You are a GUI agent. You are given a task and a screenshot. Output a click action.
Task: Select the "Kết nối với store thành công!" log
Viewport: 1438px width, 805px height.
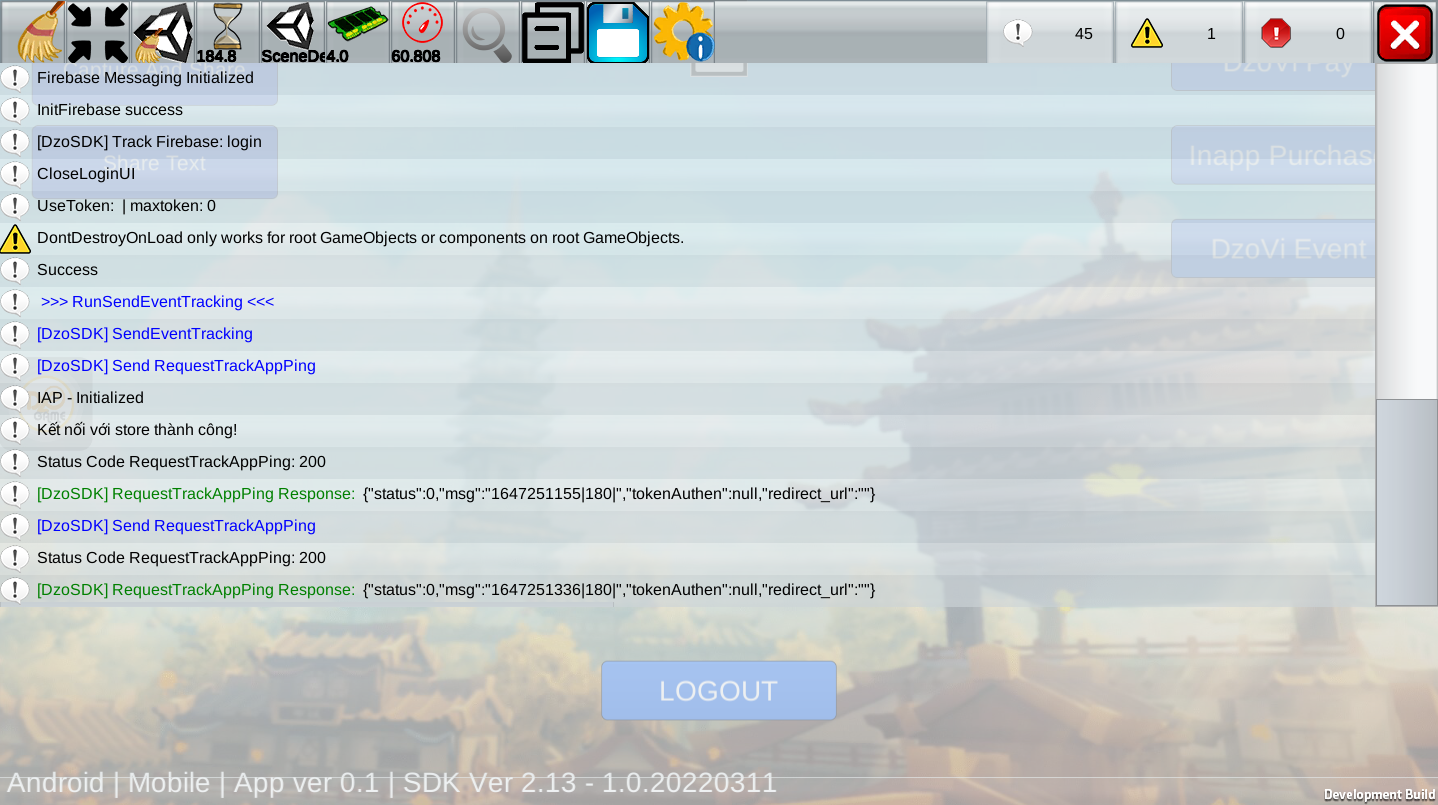tap(688, 430)
